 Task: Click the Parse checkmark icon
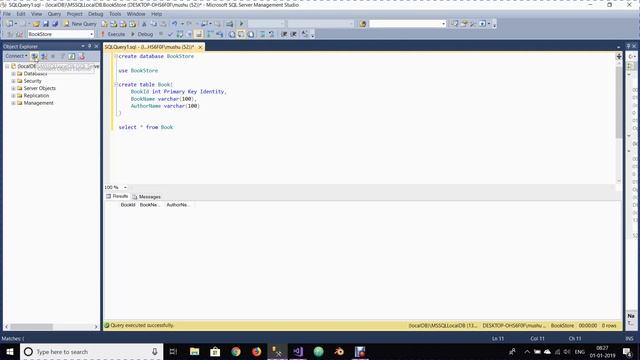pyautogui.click(x=170, y=34)
